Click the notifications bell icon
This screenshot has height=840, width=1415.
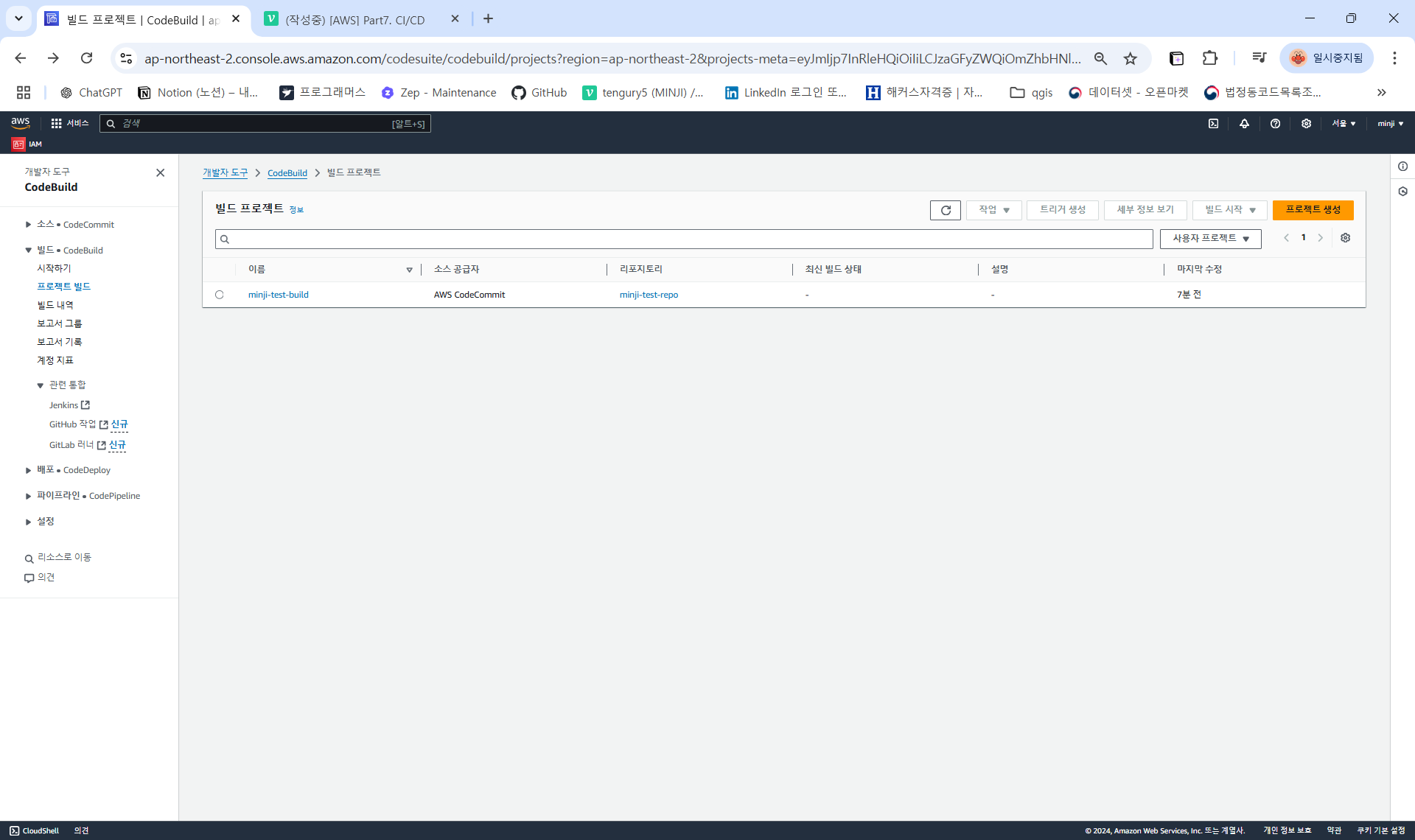pyautogui.click(x=1244, y=124)
